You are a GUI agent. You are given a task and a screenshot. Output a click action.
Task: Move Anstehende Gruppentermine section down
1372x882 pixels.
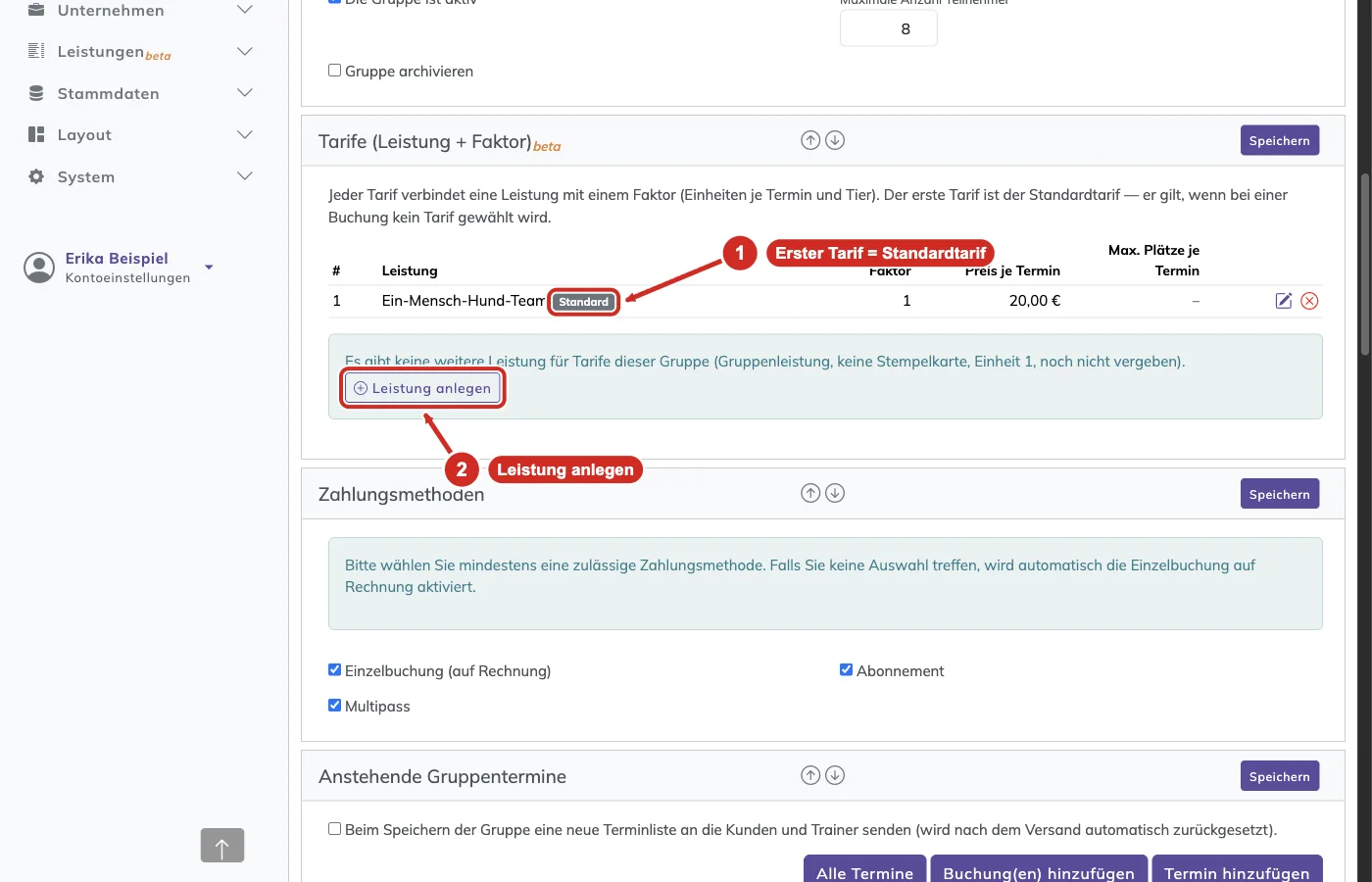point(835,775)
